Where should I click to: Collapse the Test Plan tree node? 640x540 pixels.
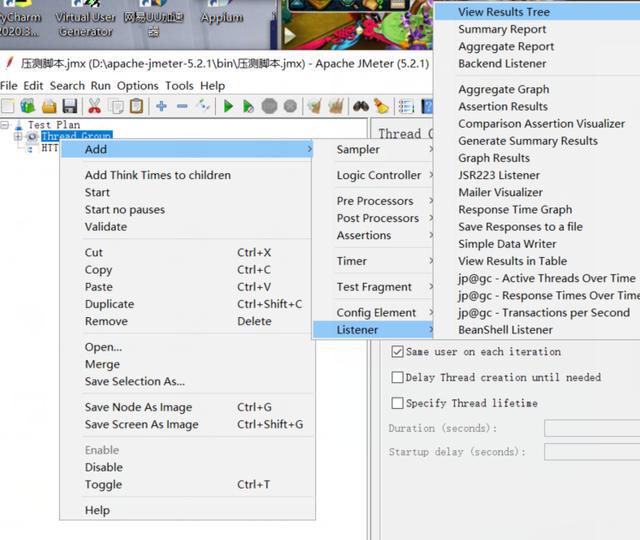pyautogui.click(x=5, y=125)
